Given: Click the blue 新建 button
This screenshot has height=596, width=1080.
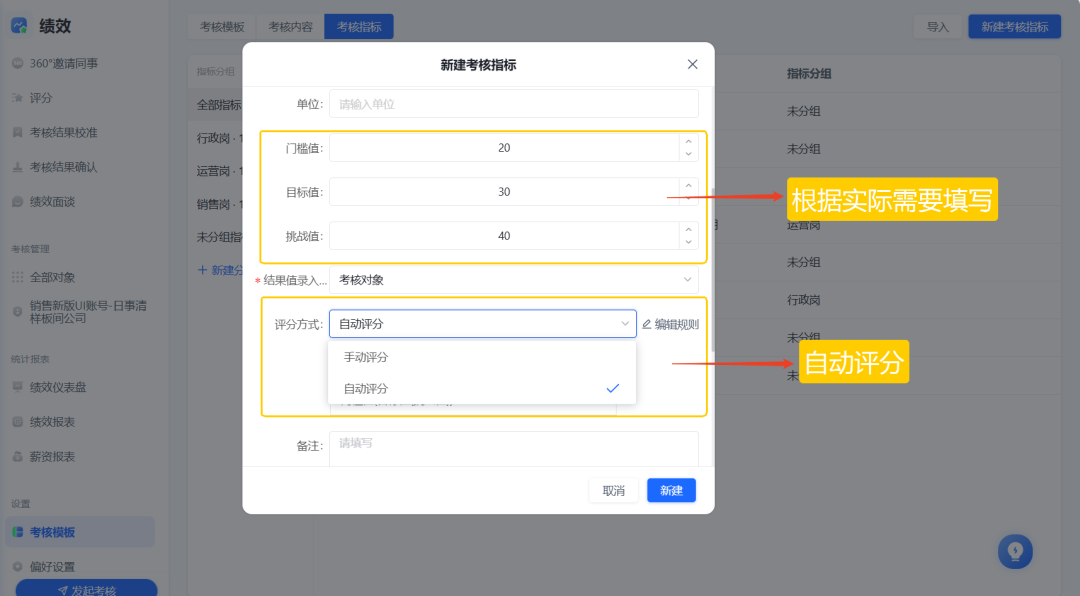Looking at the screenshot, I should click(671, 490).
